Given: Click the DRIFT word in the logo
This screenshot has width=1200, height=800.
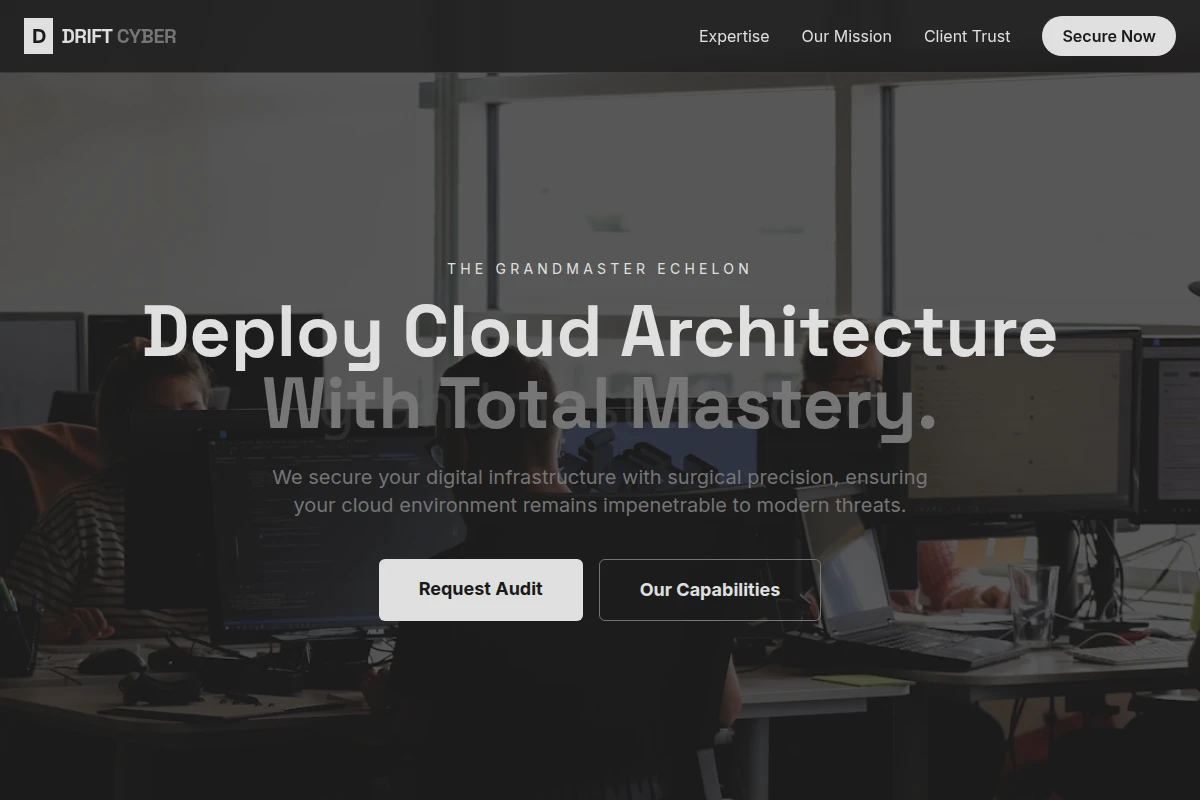Looking at the screenshot, I should (87, 36).
